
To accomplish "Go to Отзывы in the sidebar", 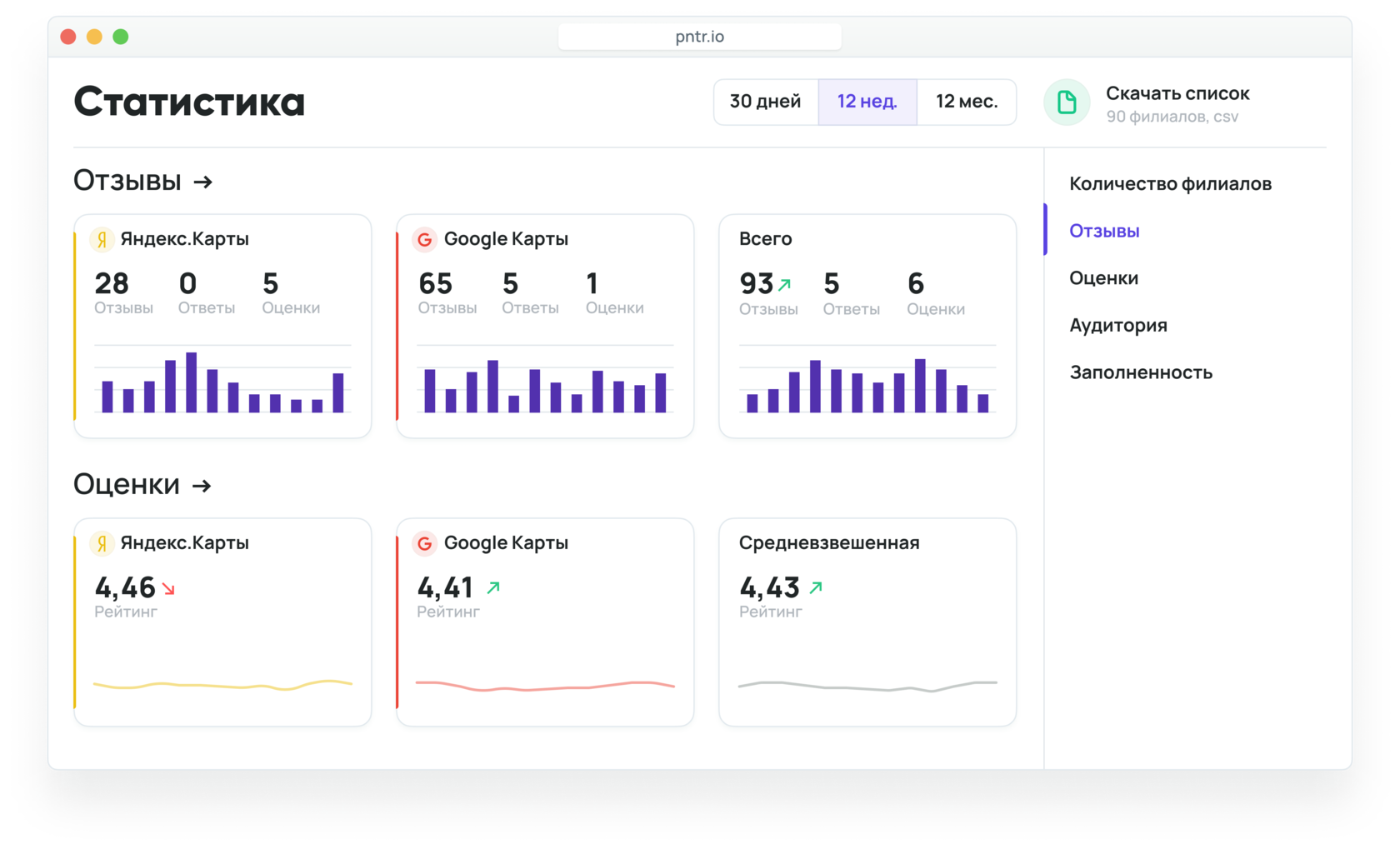I will click(1104, 231).
